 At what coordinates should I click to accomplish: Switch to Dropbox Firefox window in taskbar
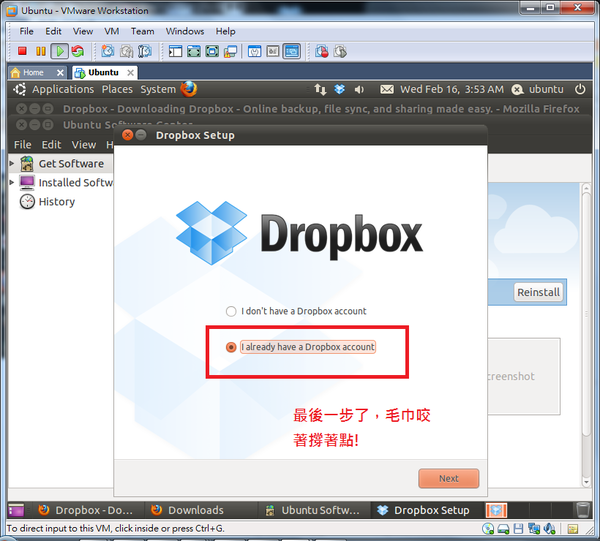(x=86, y=510)
